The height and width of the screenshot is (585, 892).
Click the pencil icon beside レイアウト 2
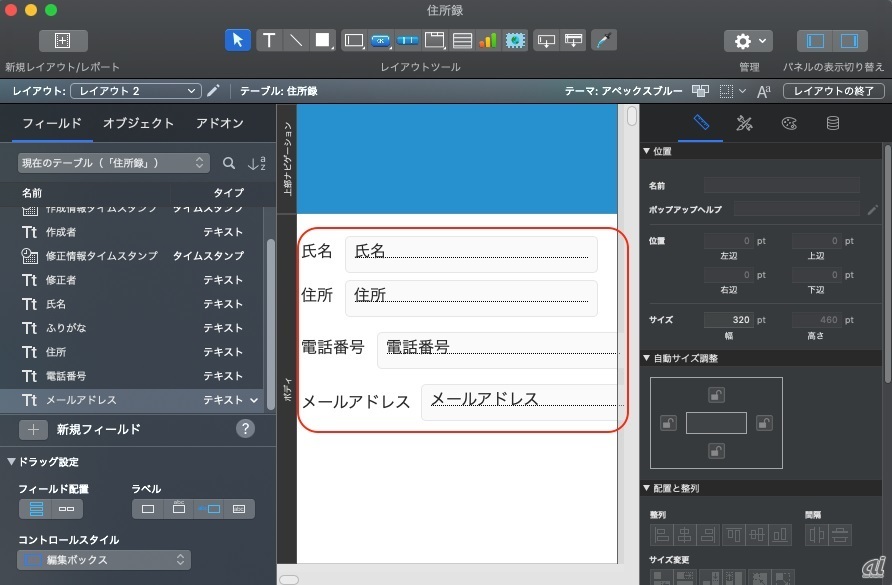coord(213,91)
